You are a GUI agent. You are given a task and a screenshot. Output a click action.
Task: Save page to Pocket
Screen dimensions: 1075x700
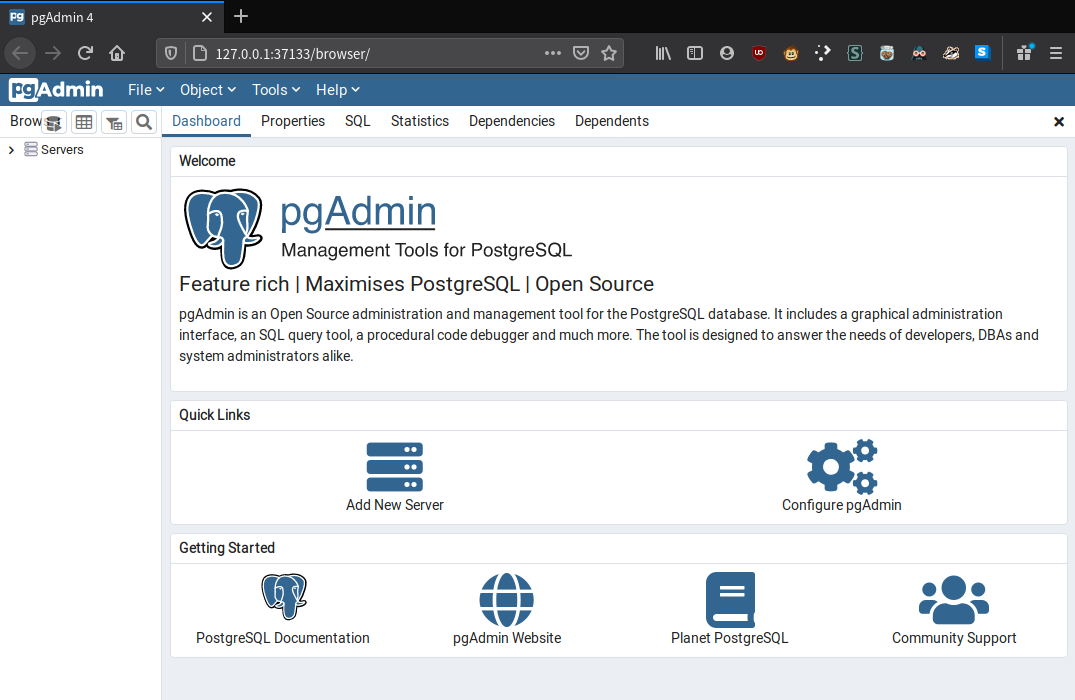click(x=581, y=53)
